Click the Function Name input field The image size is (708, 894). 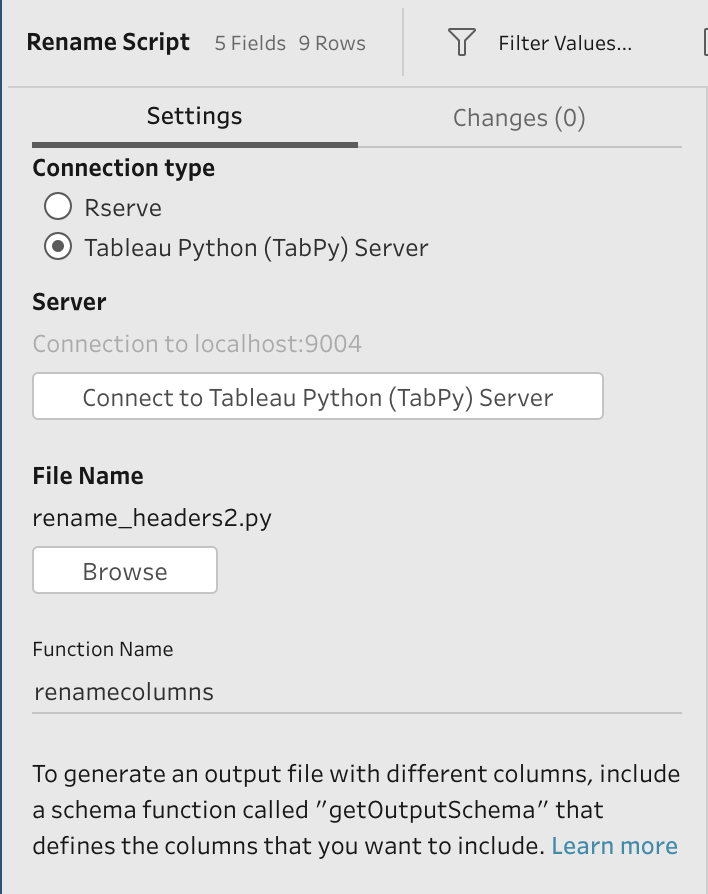[356, 691]
